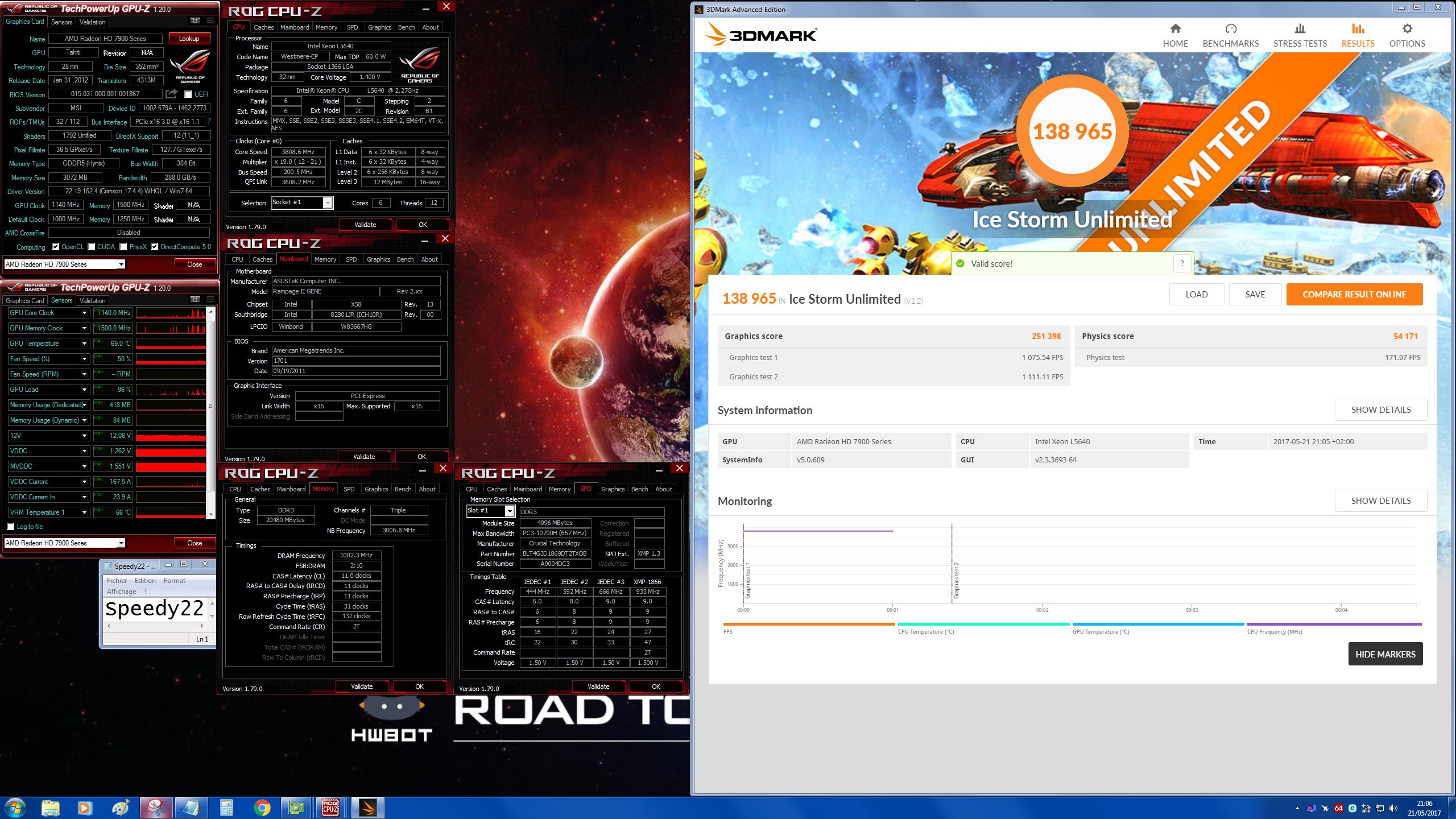This screenshot has height=819, width=1456.
Task: Toggle the CUDA checkbox in GPU-Z
Action: pos(91,247)
